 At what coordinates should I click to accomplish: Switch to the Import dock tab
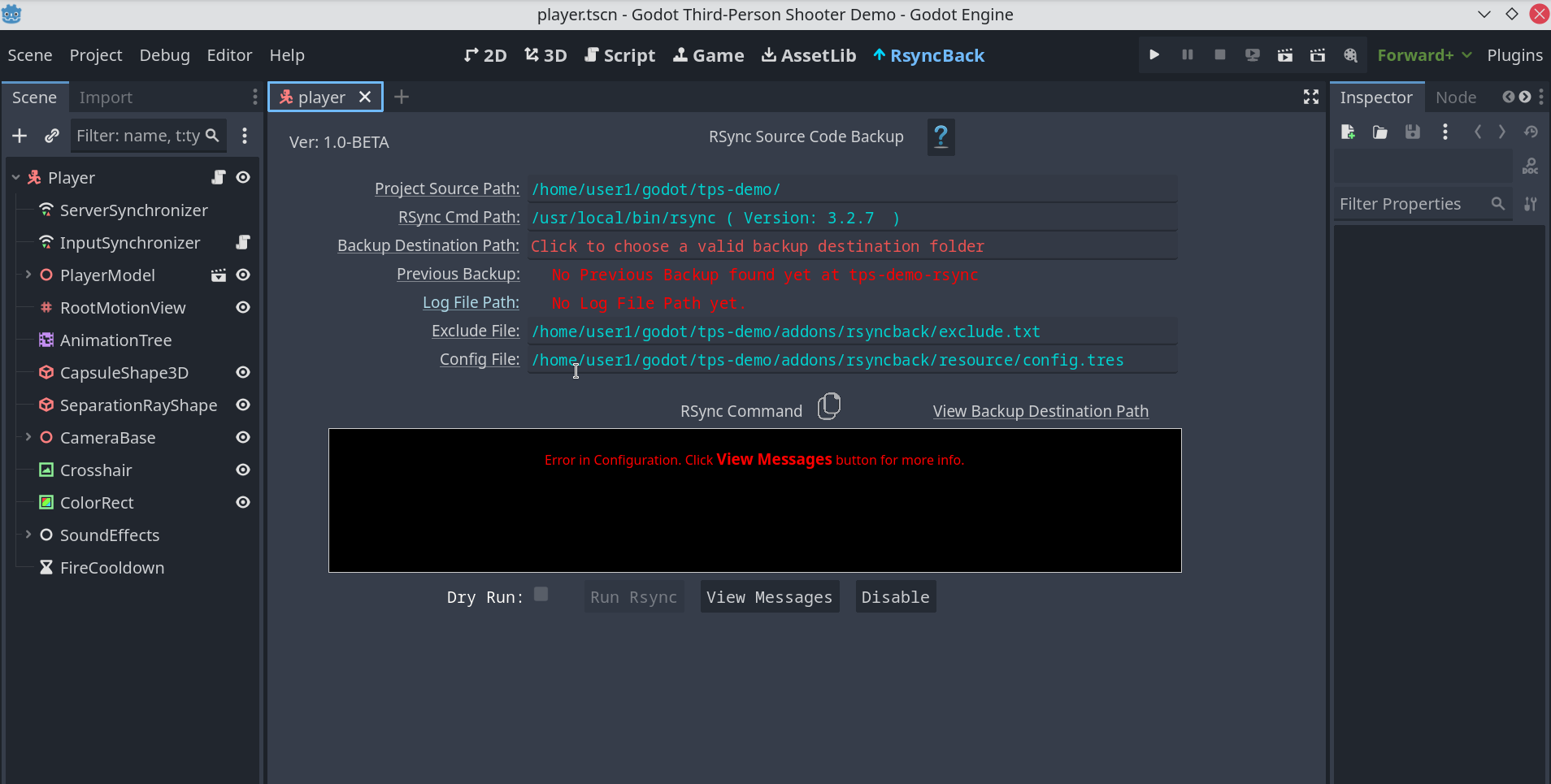[106, 97]
